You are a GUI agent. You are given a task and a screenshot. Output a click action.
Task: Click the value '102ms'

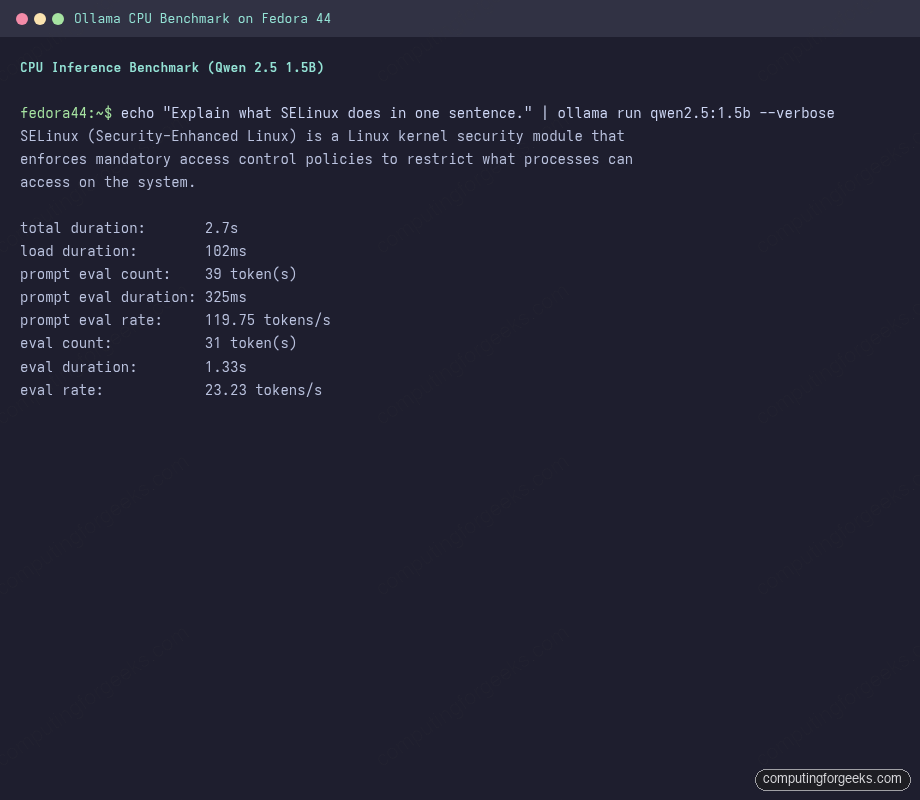[225, 251]
